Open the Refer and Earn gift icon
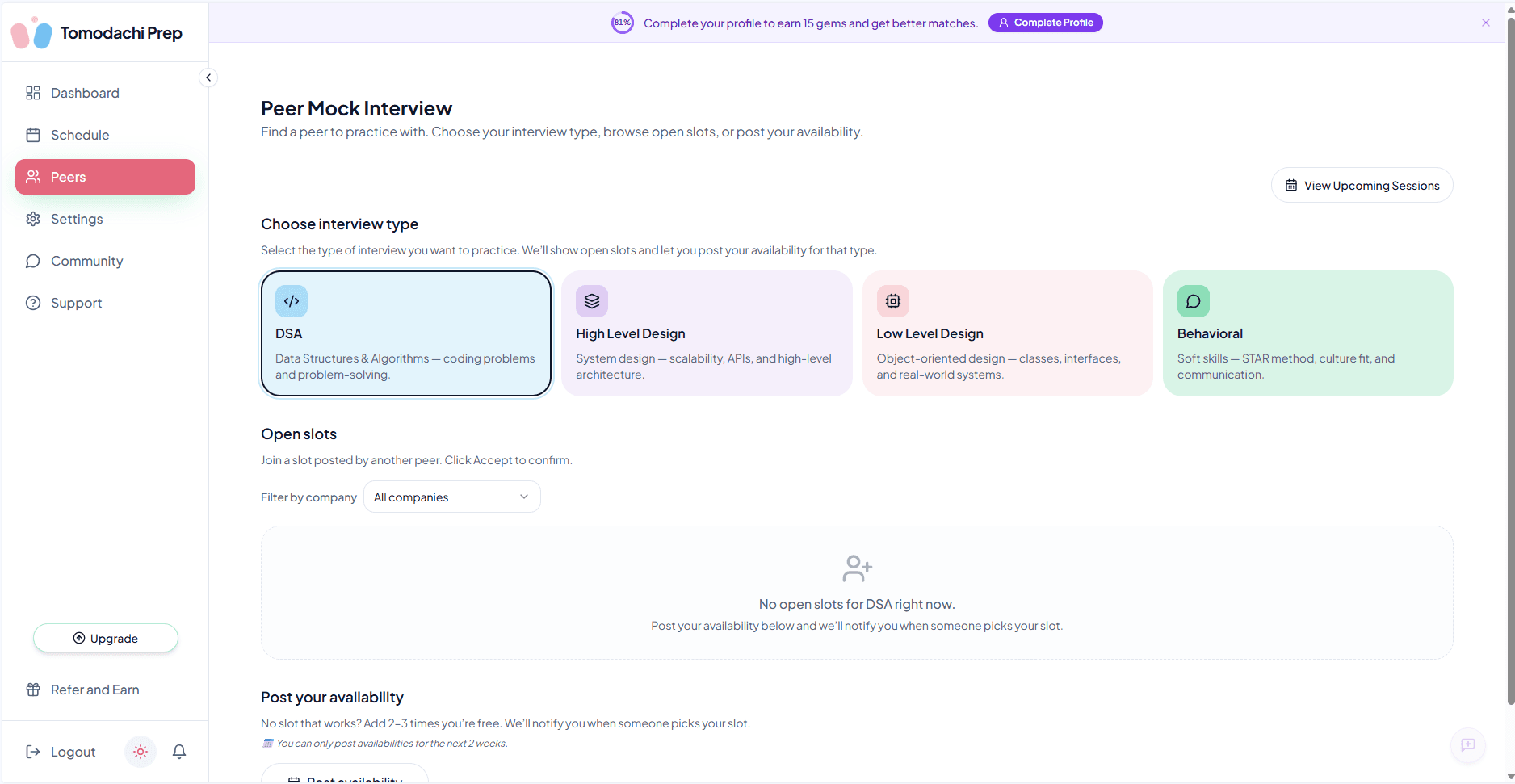This screenshot has height=784, width=1515. [x=33, y=690]
